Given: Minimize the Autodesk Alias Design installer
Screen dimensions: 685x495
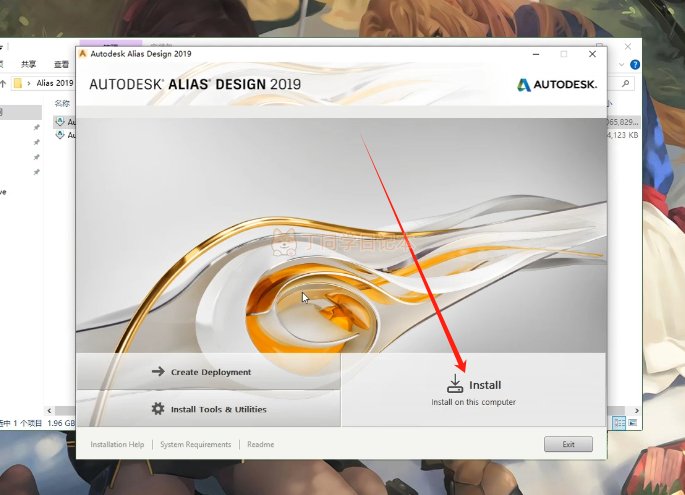Looking at the screenshot, I should tap(536, 54).
